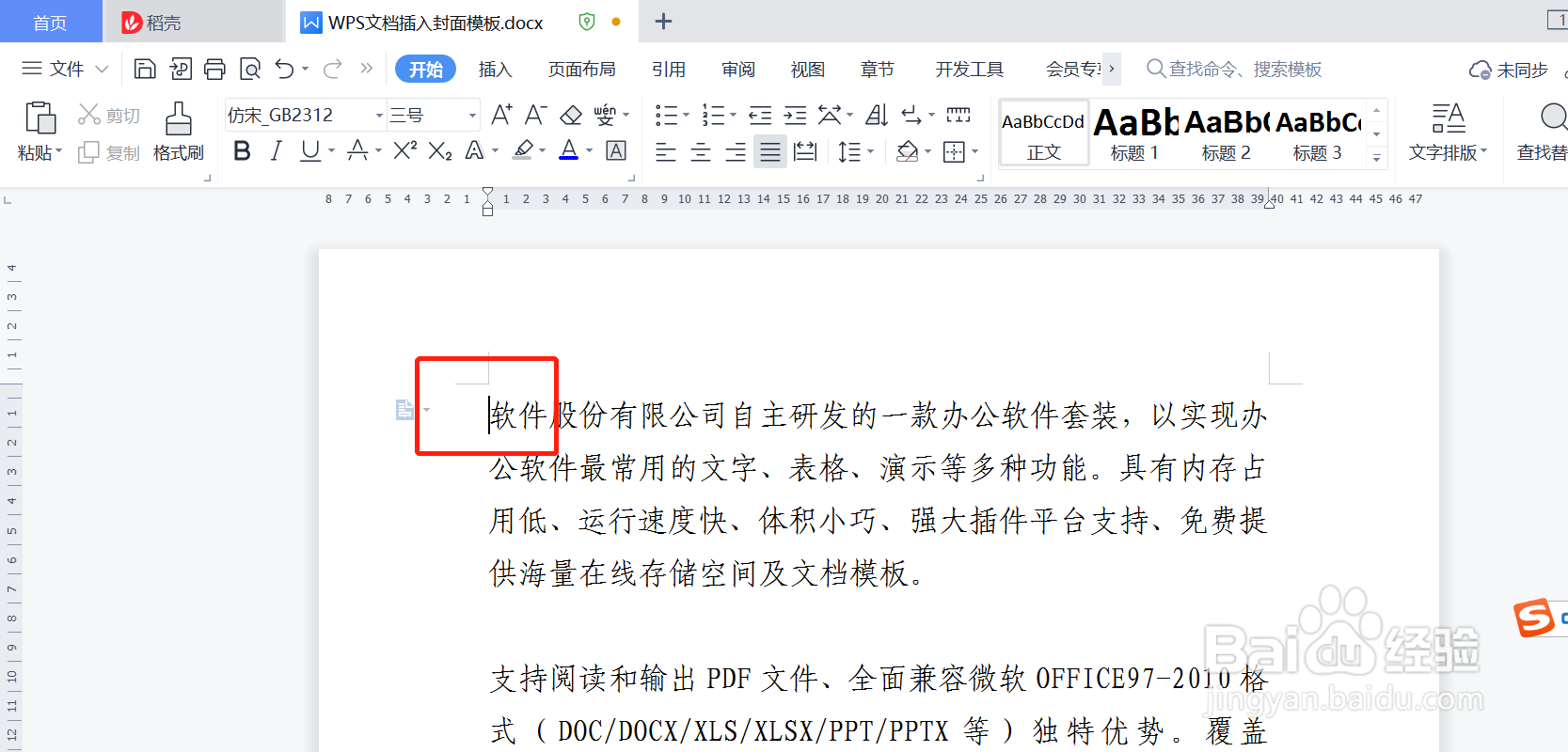Click the distributed alignment icon
This screenshot has height=752, width=1568.
tap(805, 150)
